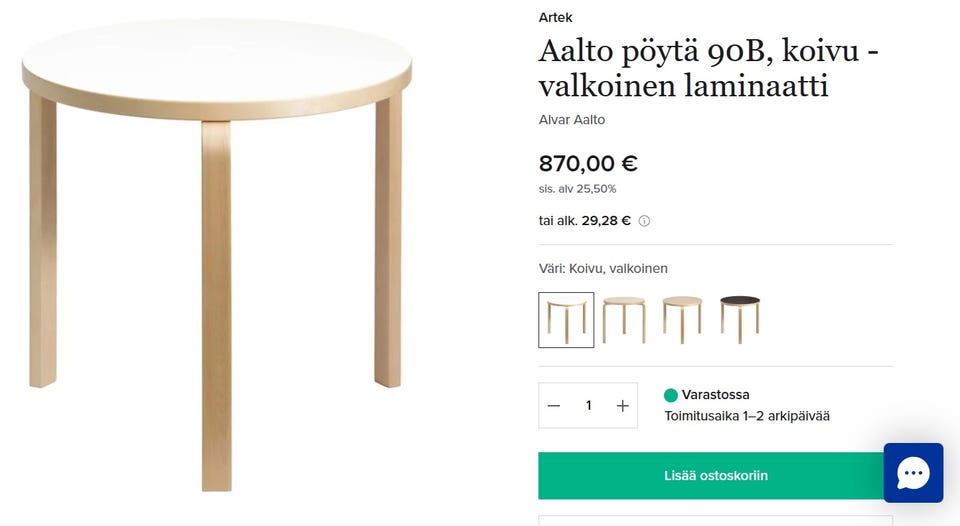This screenshot has height=526, width=960.
Task: Click the 'tai alk. 29,28 €' financing text
Action: (585, 221)
